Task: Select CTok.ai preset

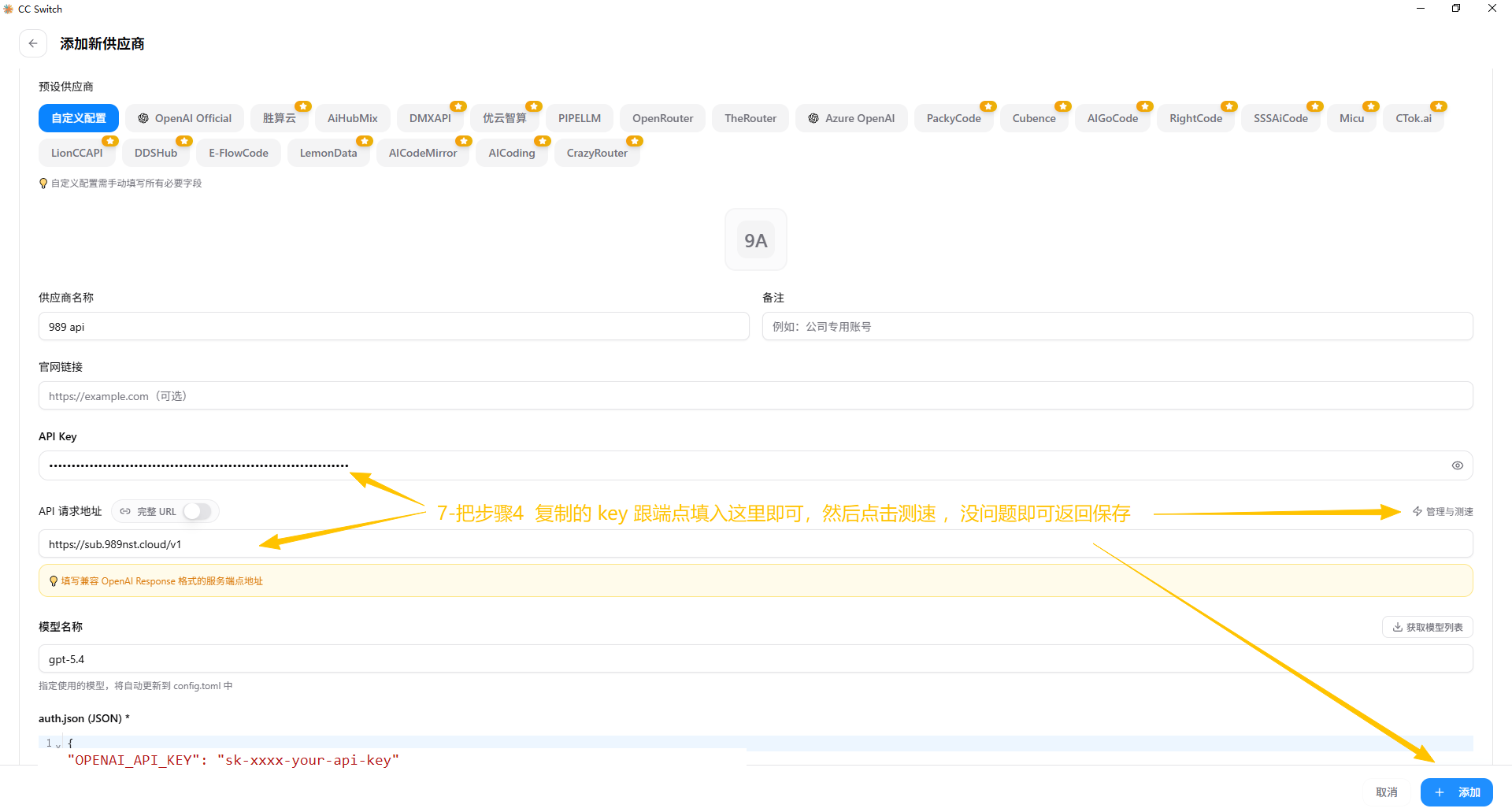Action: (x=1414, y=118)
